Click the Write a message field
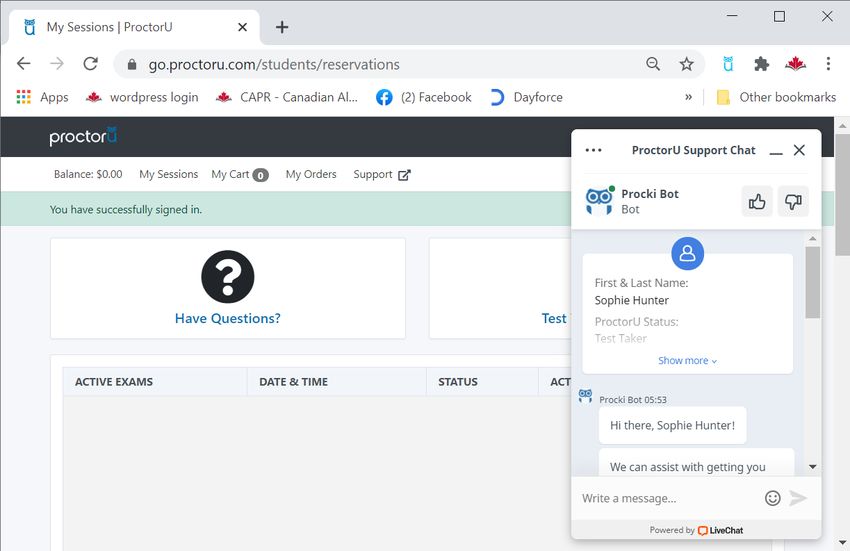 point(667,498)
